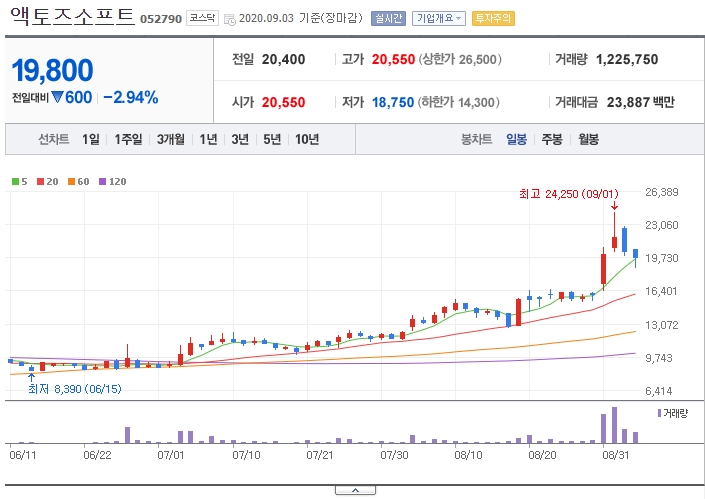Screen dimensions: 705x499
Task: Click the 거래량 volume legend swatch
Action: click(x=659, y=413)
